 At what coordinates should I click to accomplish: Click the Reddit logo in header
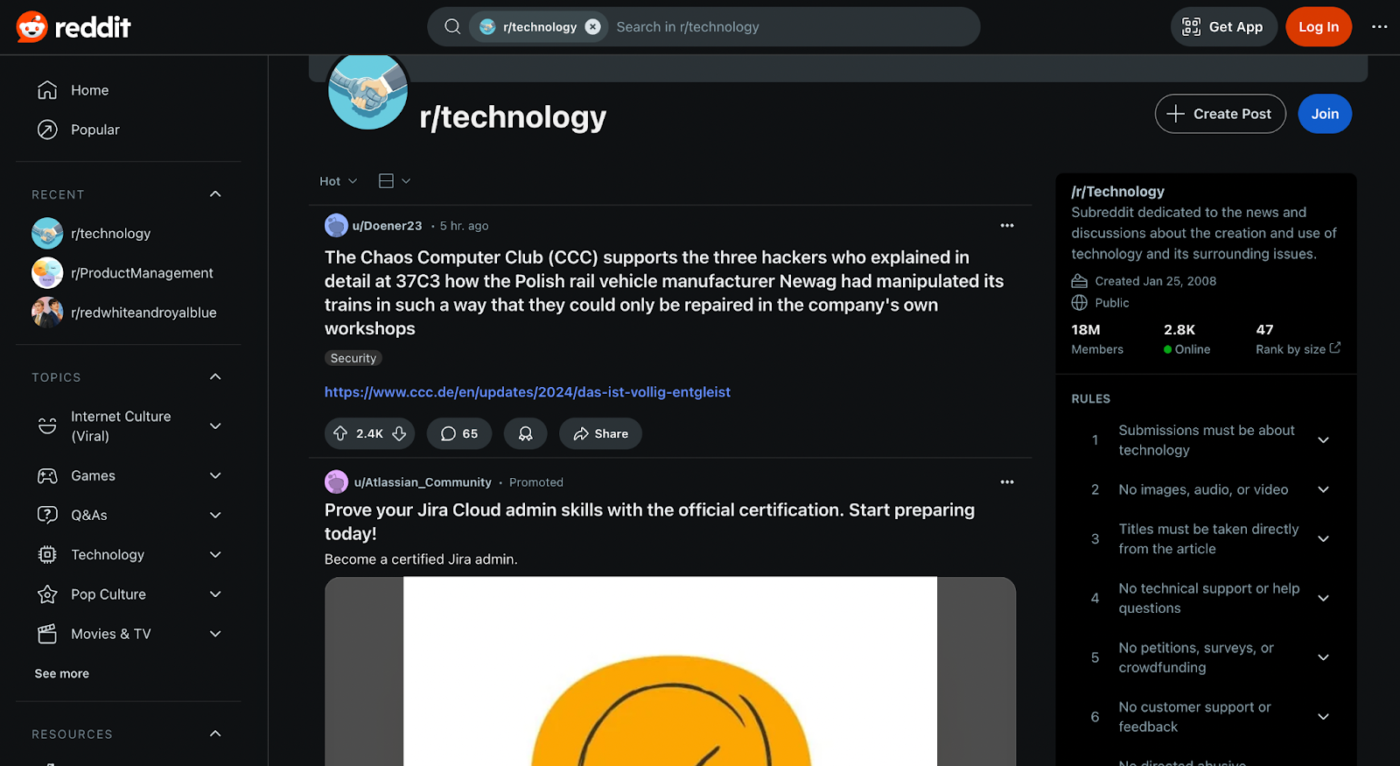tap(74, 27)
